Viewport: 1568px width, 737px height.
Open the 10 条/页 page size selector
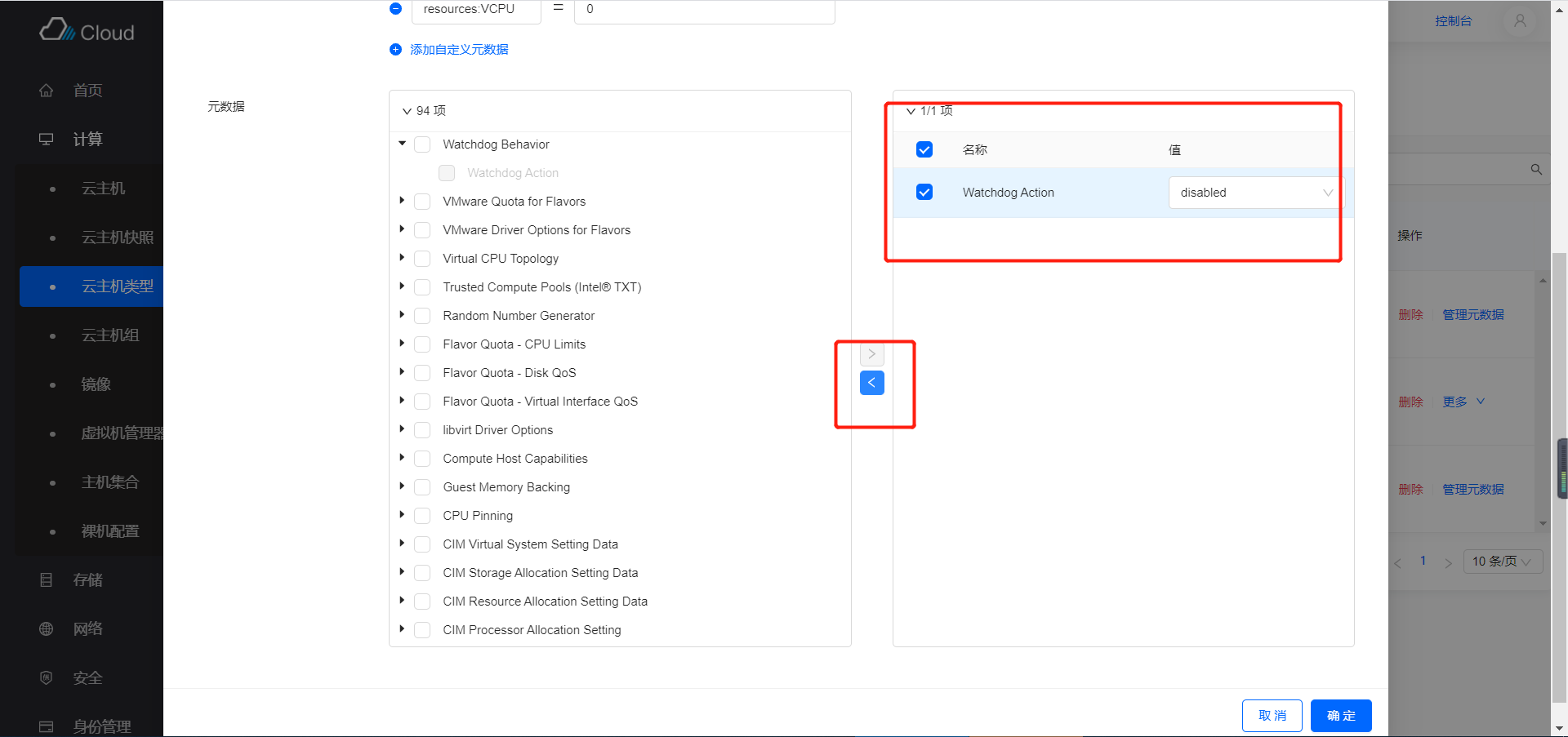coord(1501,562)
